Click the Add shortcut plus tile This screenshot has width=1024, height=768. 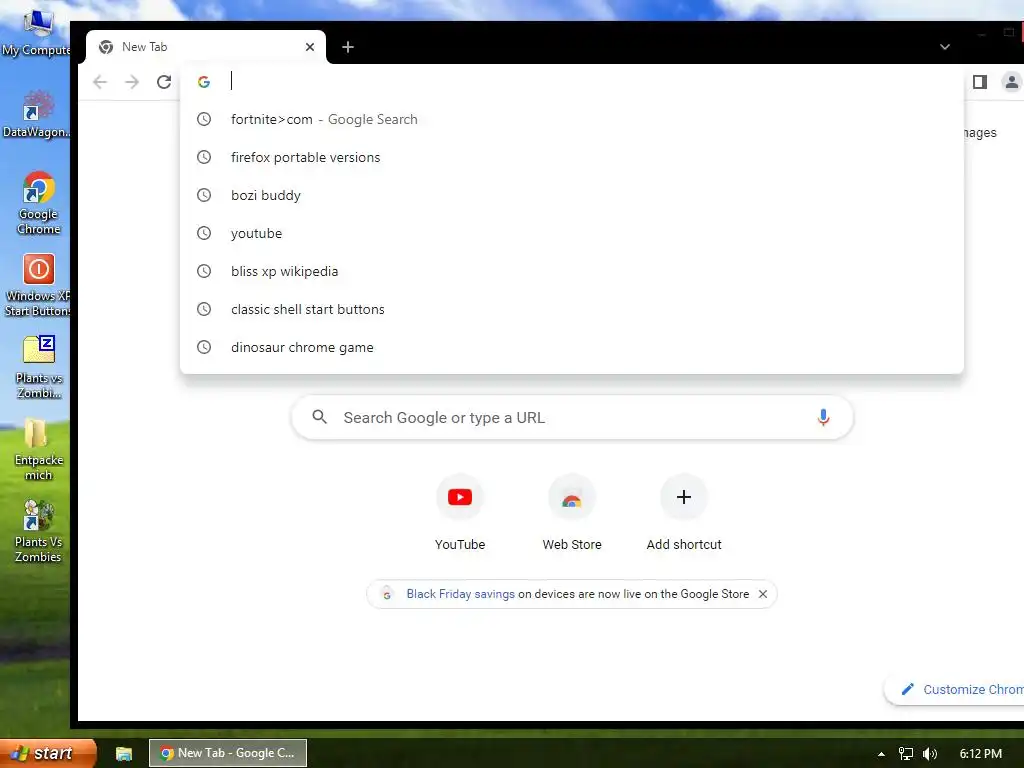point(684,513)
